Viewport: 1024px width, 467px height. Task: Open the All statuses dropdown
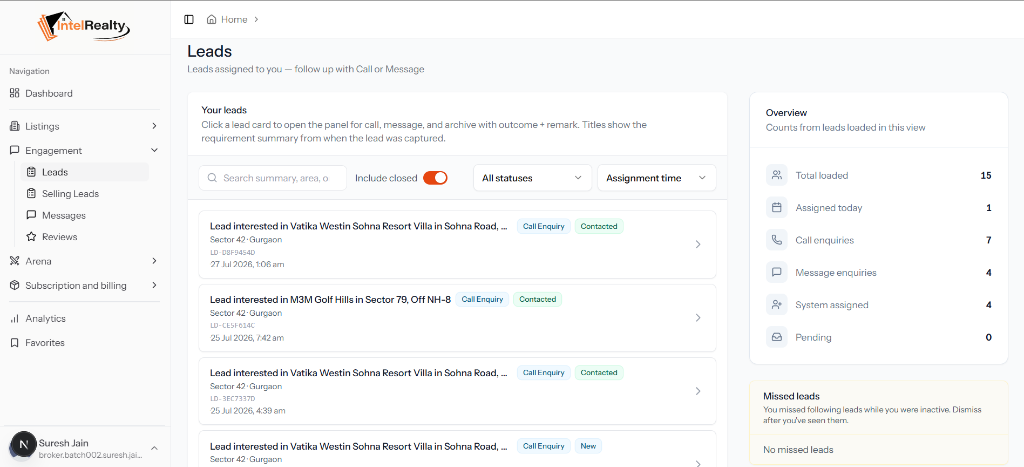532,178
